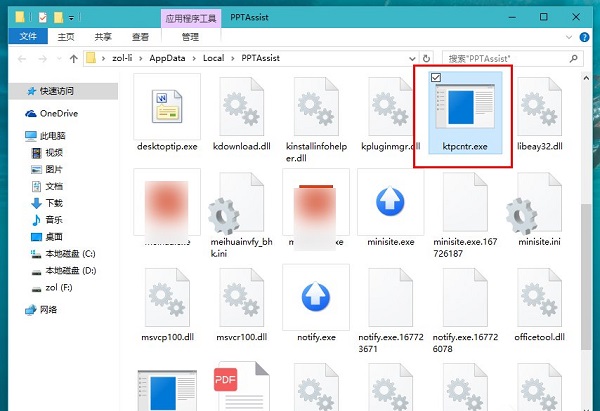Open the desktoptip.exe file icon
The image size is (600, 411).
tap(167, 106)
